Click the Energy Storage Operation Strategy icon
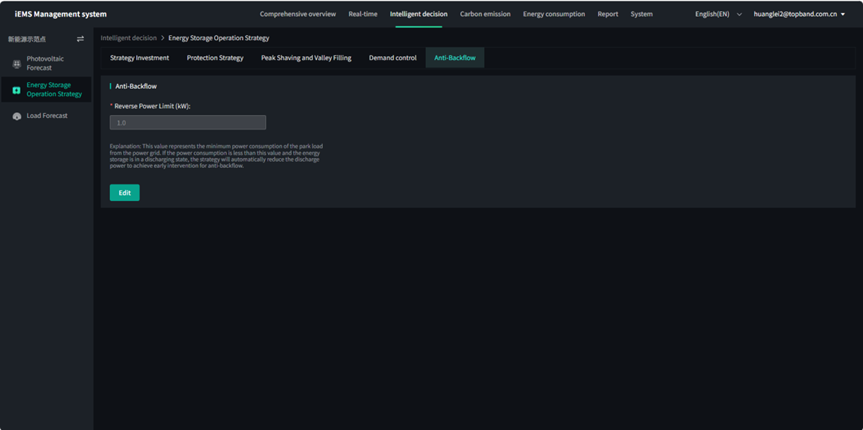 (x=16, y=90)
